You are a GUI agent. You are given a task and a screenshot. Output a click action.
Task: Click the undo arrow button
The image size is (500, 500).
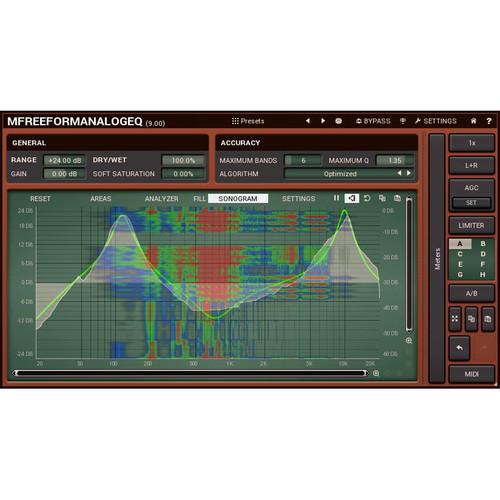(459, 348)
